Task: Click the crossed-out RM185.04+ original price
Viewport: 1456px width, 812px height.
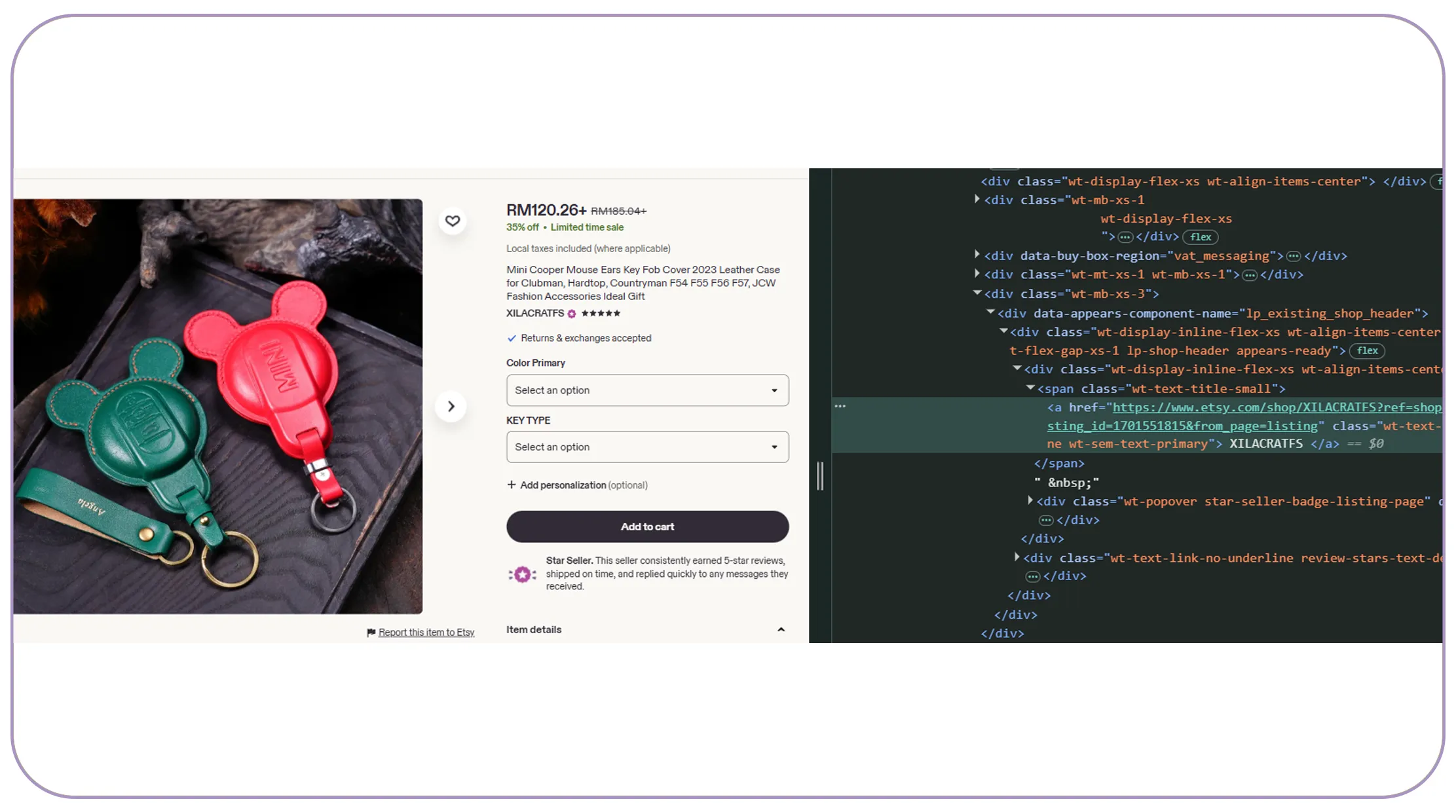Action: 618,211
